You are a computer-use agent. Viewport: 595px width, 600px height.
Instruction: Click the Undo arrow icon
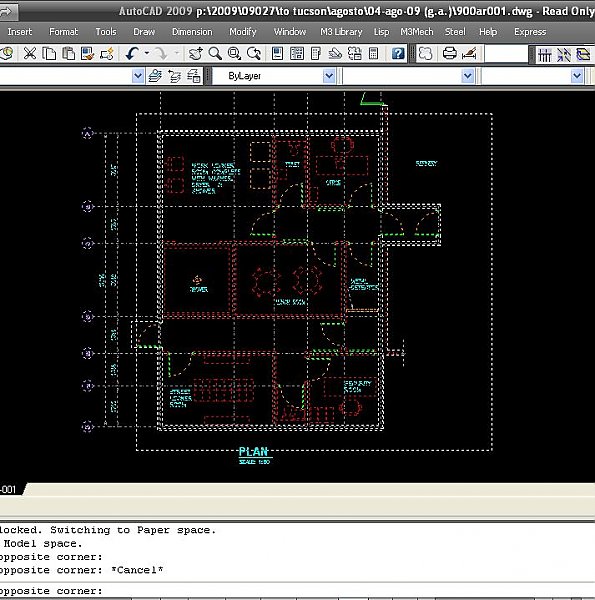132,54
